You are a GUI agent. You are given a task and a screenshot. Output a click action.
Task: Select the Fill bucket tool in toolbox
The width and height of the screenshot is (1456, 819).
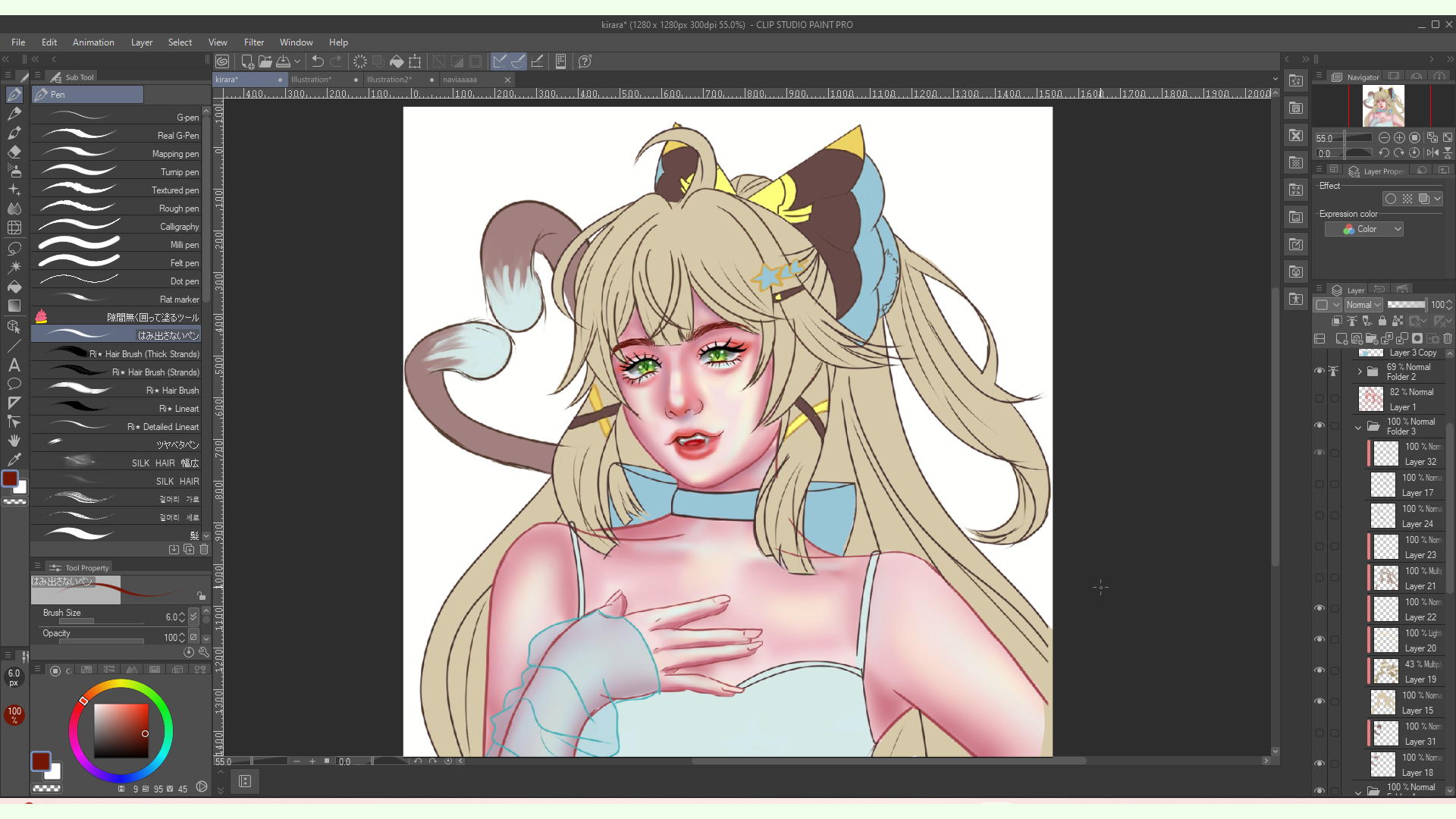pos(14,287)
